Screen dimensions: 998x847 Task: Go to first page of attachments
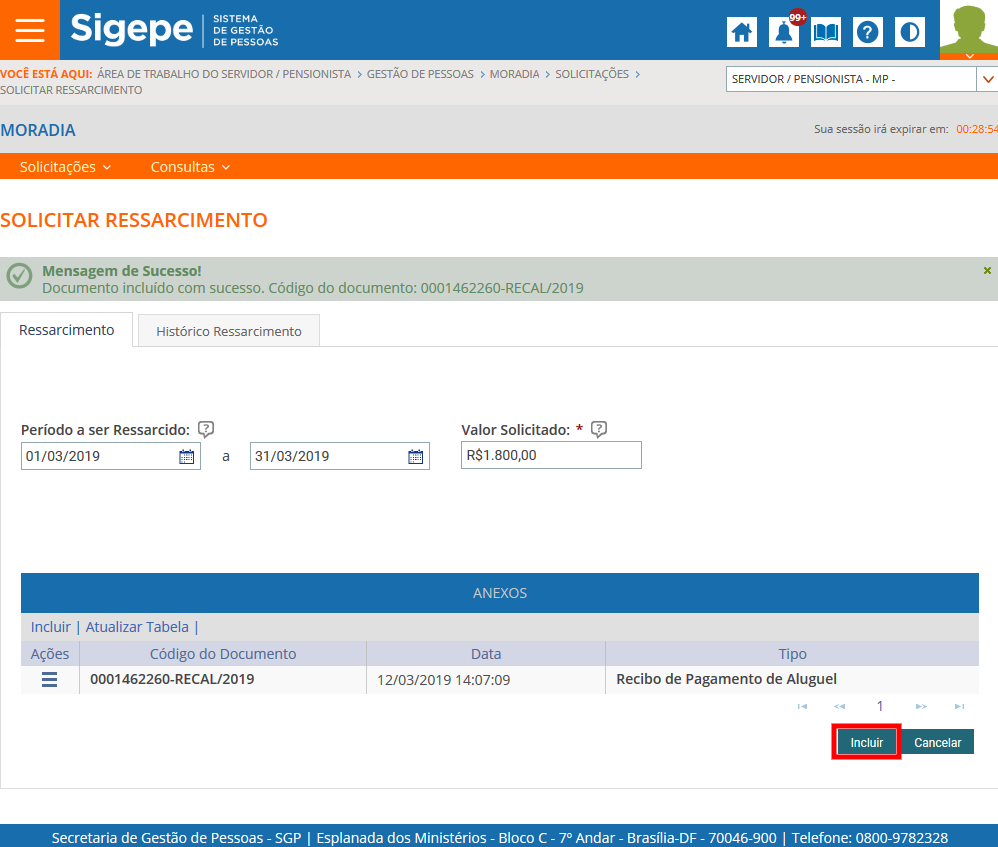(x=802, y=706)
